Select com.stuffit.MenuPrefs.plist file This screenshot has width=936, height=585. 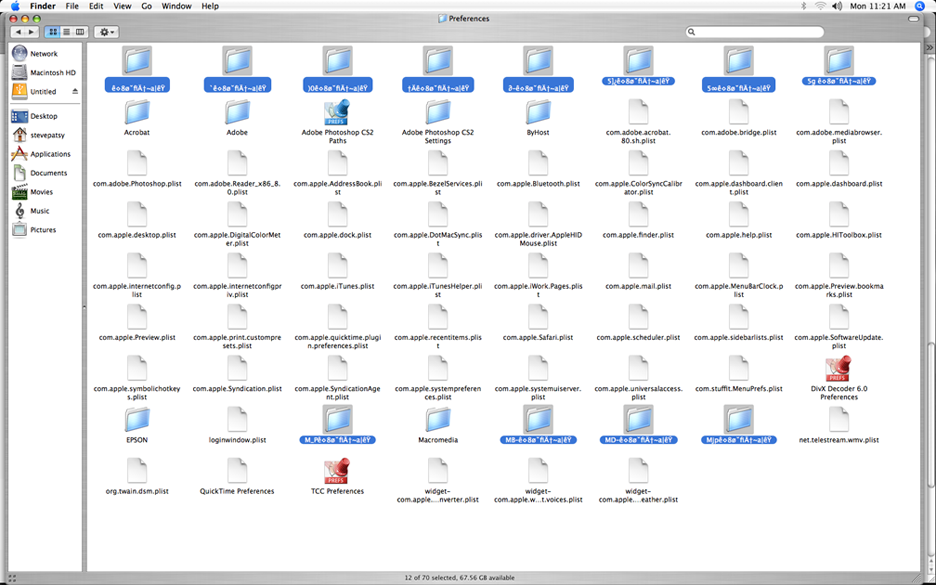point(738,370)
